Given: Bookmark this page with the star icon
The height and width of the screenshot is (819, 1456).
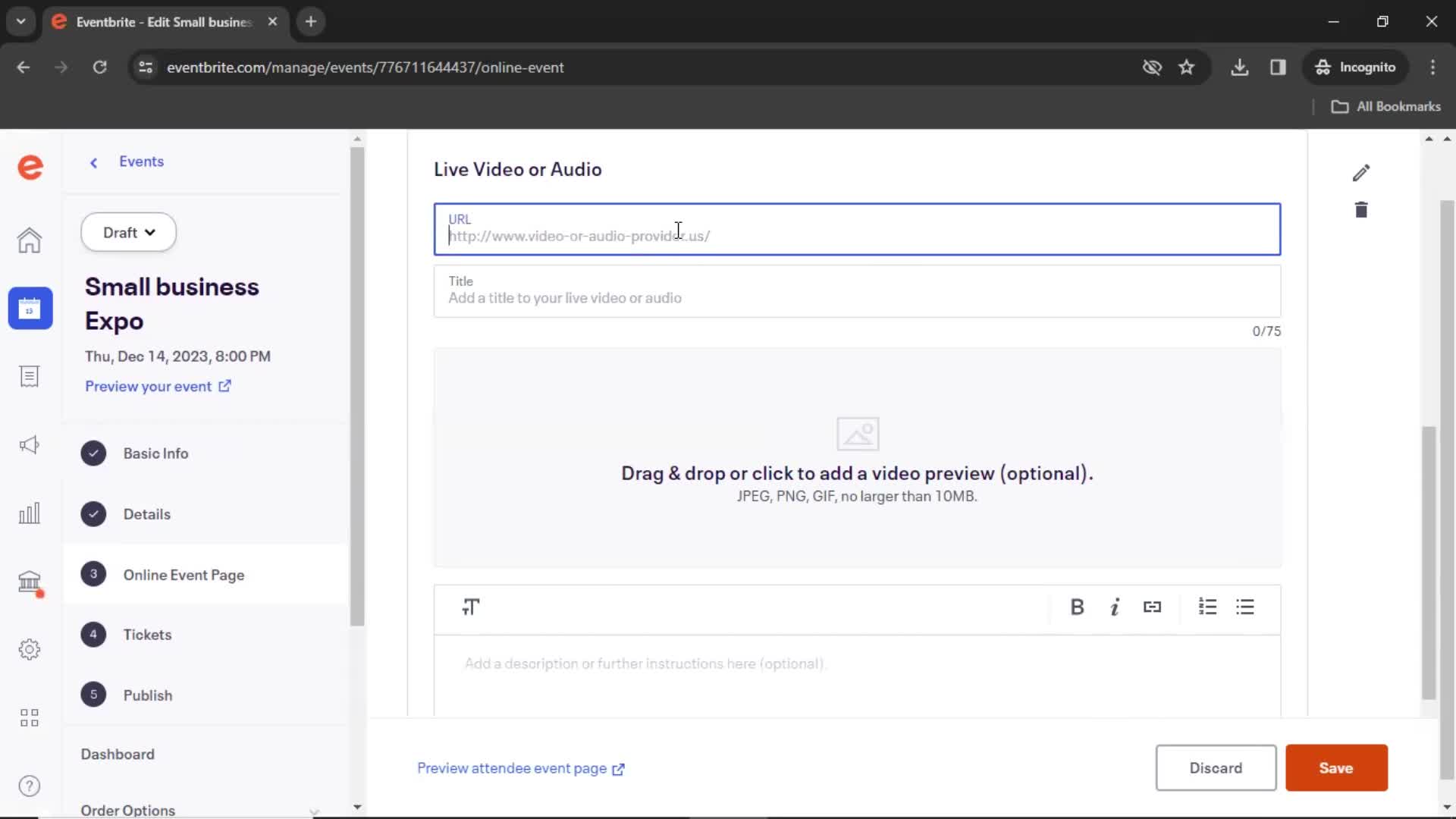Looking at the screenshot, I should tap(1187, 67).
